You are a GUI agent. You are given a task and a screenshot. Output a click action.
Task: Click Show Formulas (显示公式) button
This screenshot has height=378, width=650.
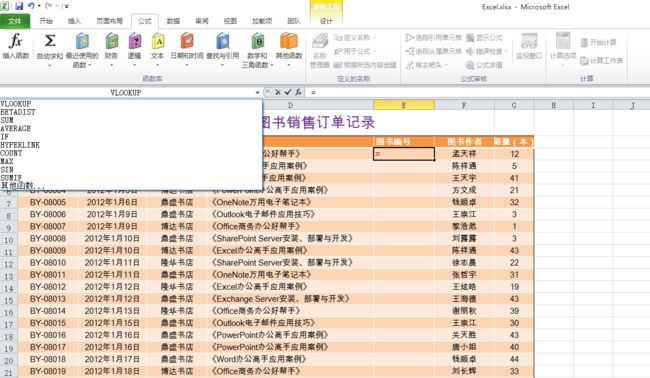(484, 38)
